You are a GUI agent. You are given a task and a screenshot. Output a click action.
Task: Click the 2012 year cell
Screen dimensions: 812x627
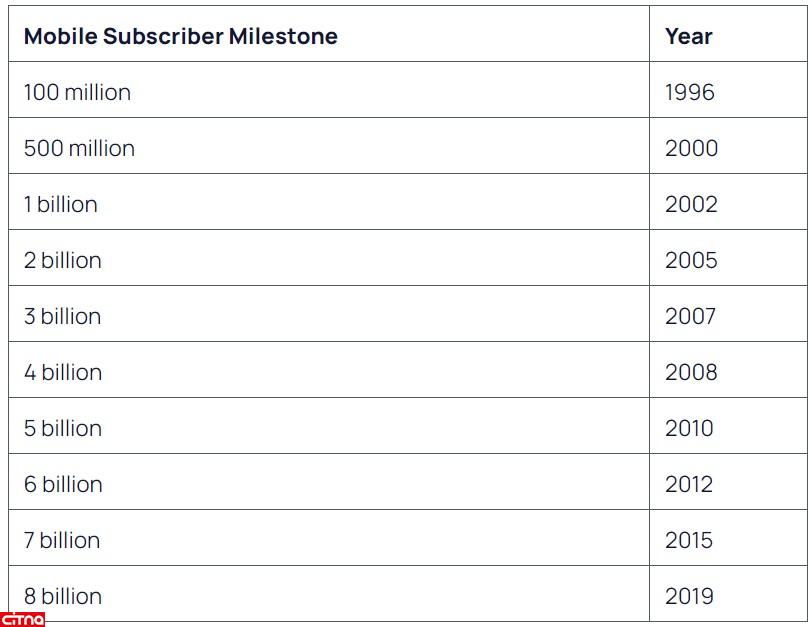point(689,485)
